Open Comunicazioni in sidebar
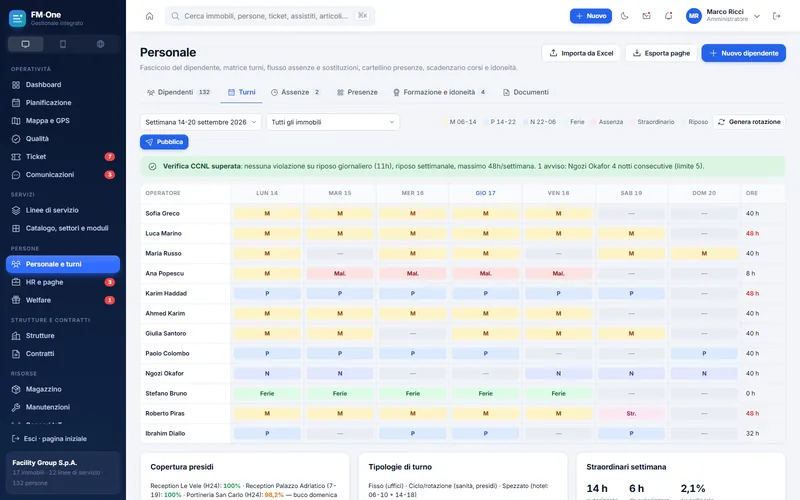The height and width of the screenshot is (500, 800). click(x=63, y=174)
